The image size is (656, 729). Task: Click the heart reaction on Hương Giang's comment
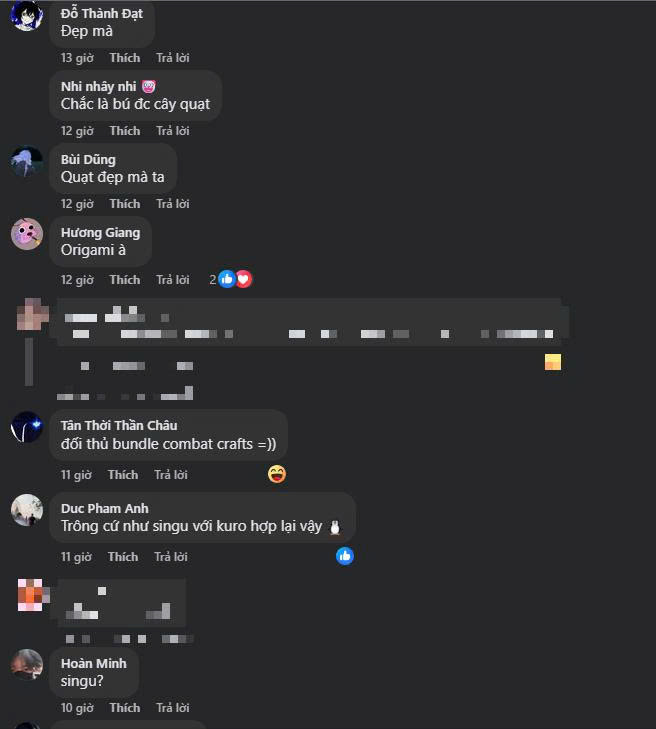click(244, 279)
